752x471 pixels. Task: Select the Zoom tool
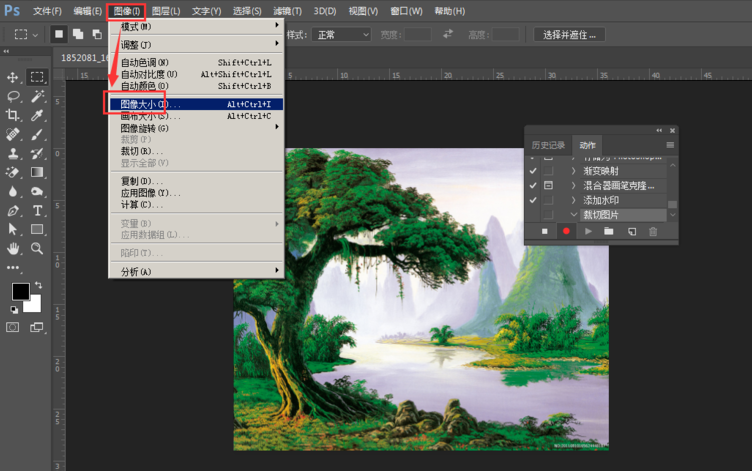[x=37, y=248]
